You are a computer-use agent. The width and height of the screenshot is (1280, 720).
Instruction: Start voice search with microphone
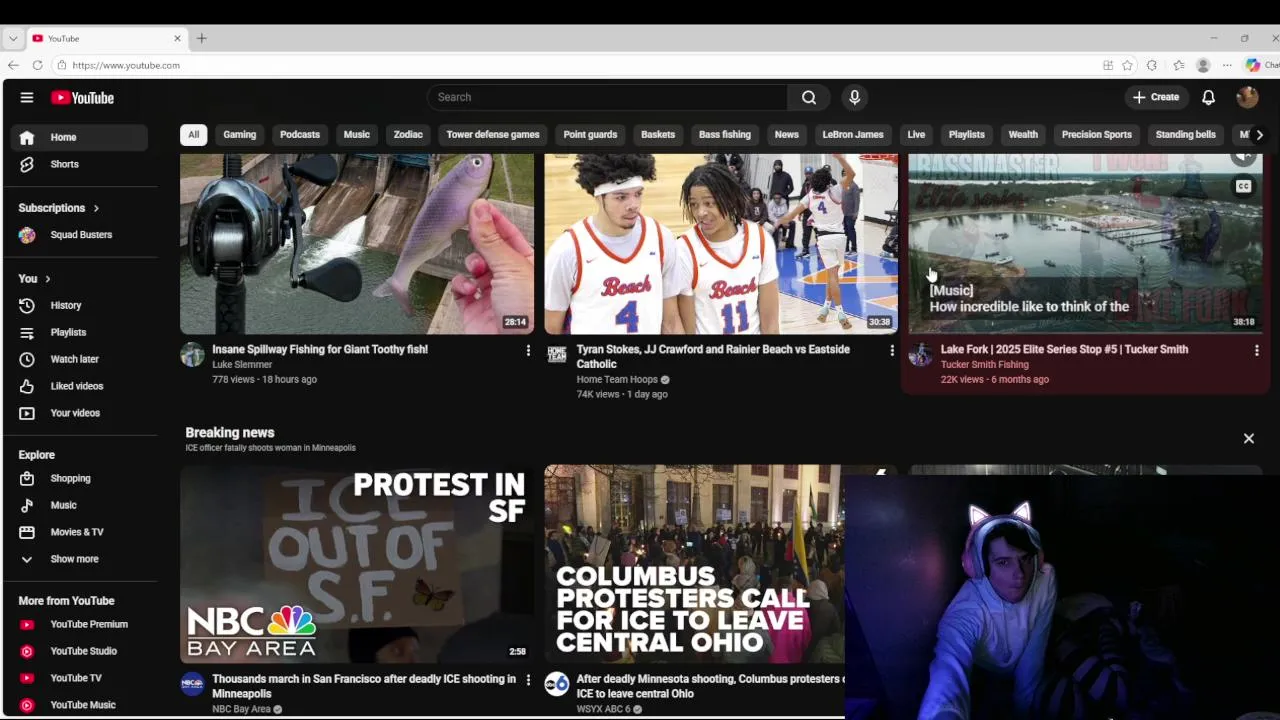854,97
